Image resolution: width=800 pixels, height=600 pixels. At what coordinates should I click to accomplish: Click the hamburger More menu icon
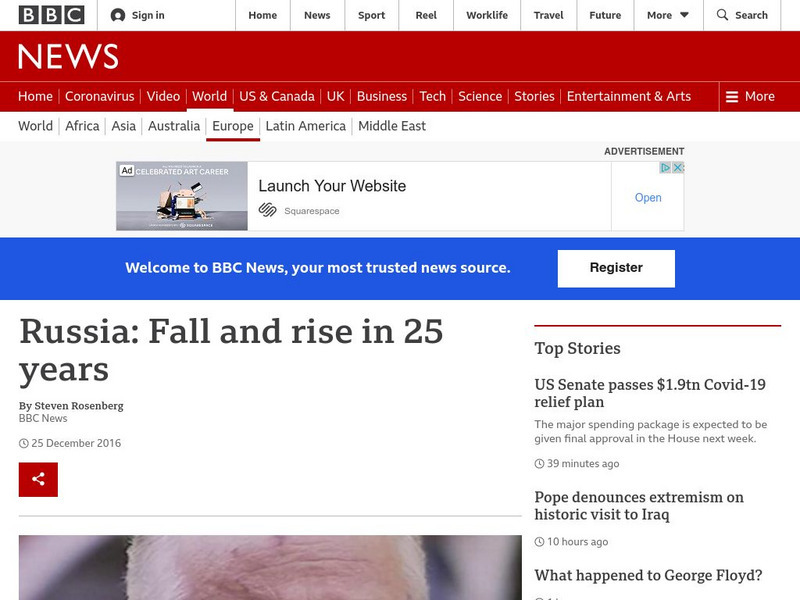pos(732,97)
